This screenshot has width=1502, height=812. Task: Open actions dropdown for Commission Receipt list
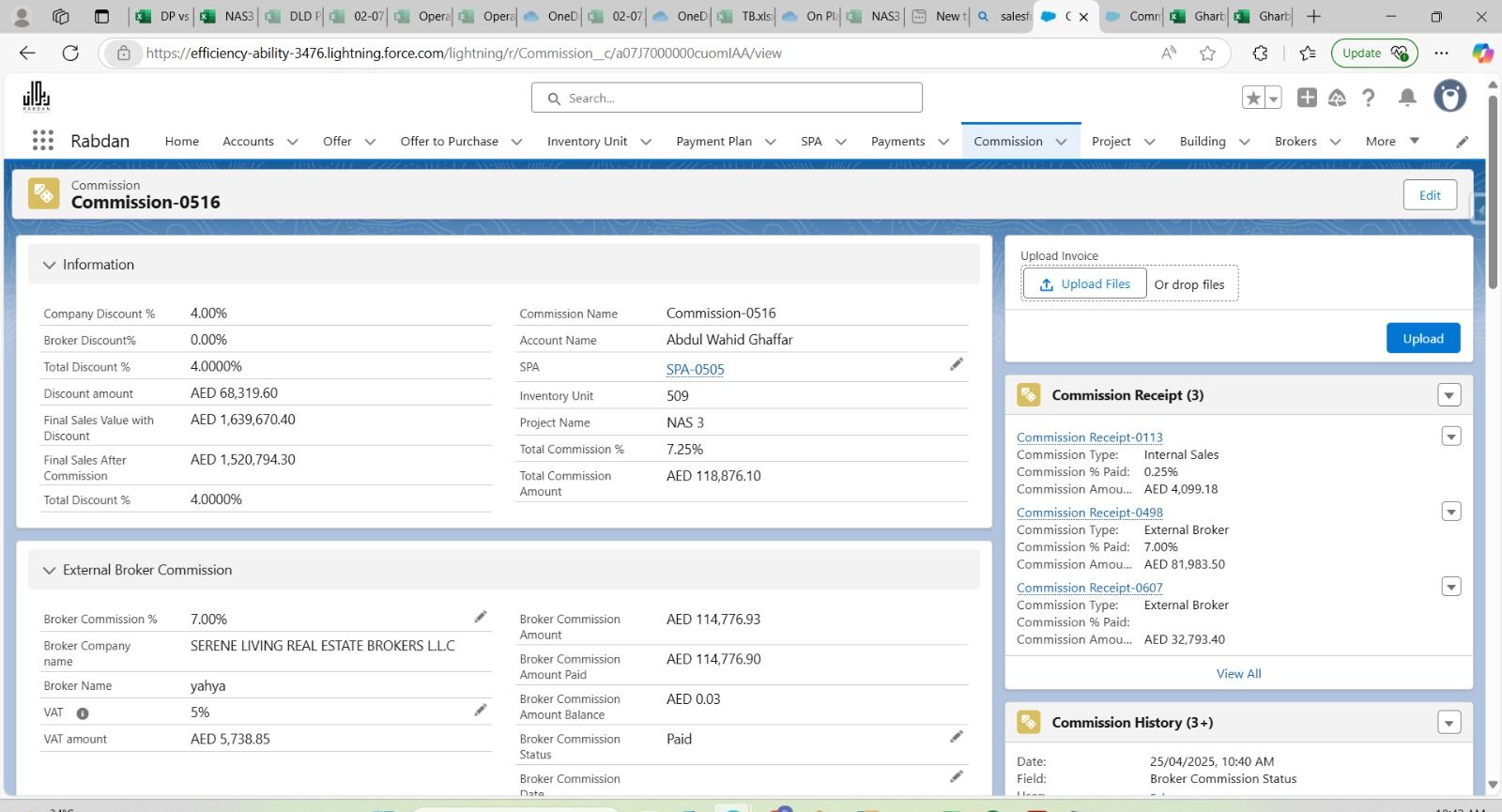pyautogui.click(x=1449, y=395)
